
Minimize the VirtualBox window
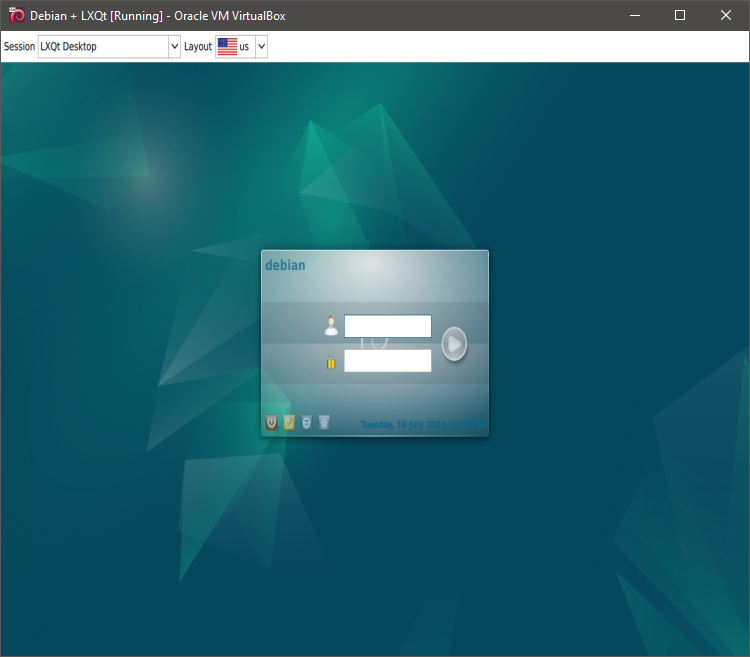(x=635, y=15)
